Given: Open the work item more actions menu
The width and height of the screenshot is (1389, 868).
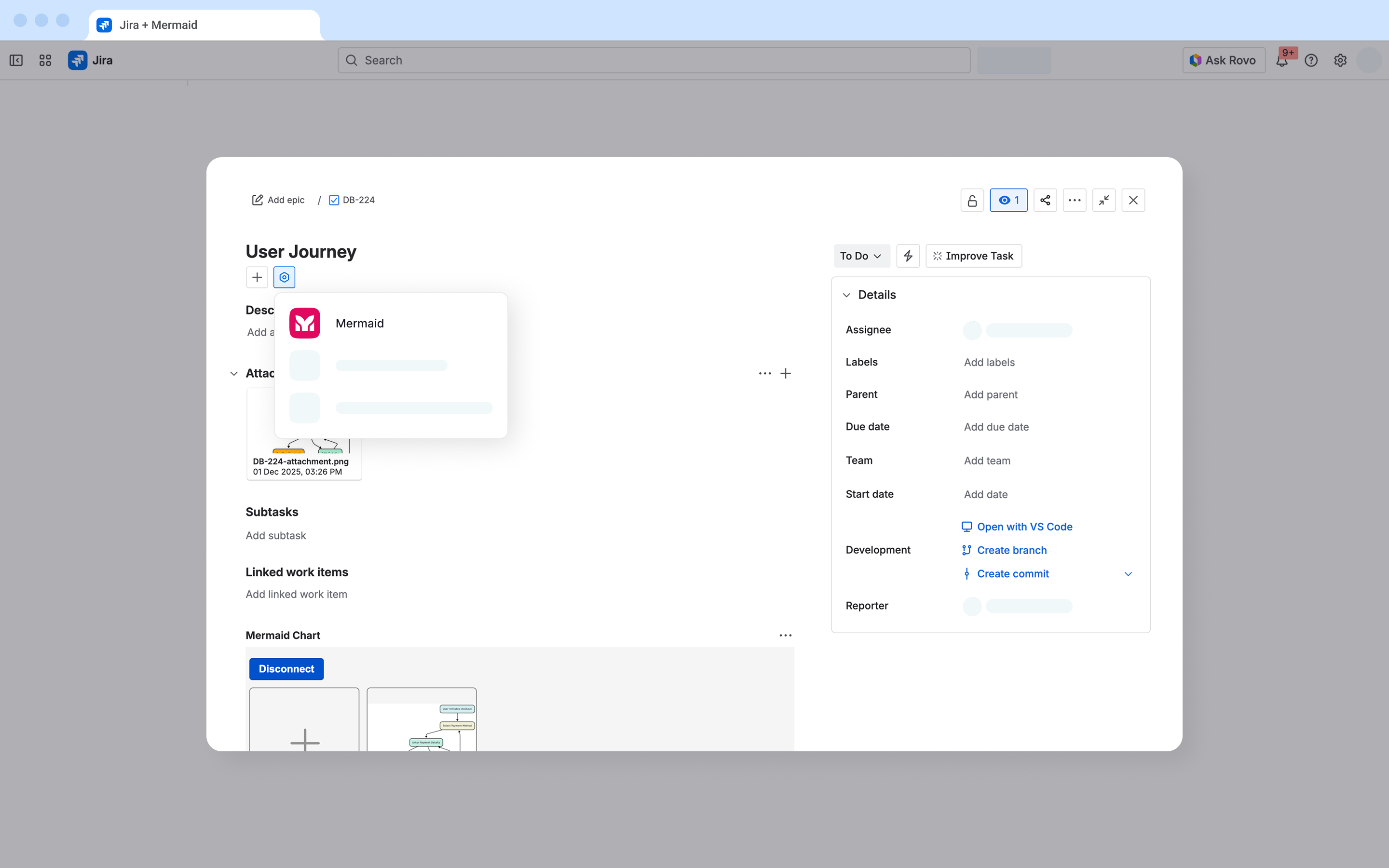Looking at the screenshot, I should point(1074,200).
